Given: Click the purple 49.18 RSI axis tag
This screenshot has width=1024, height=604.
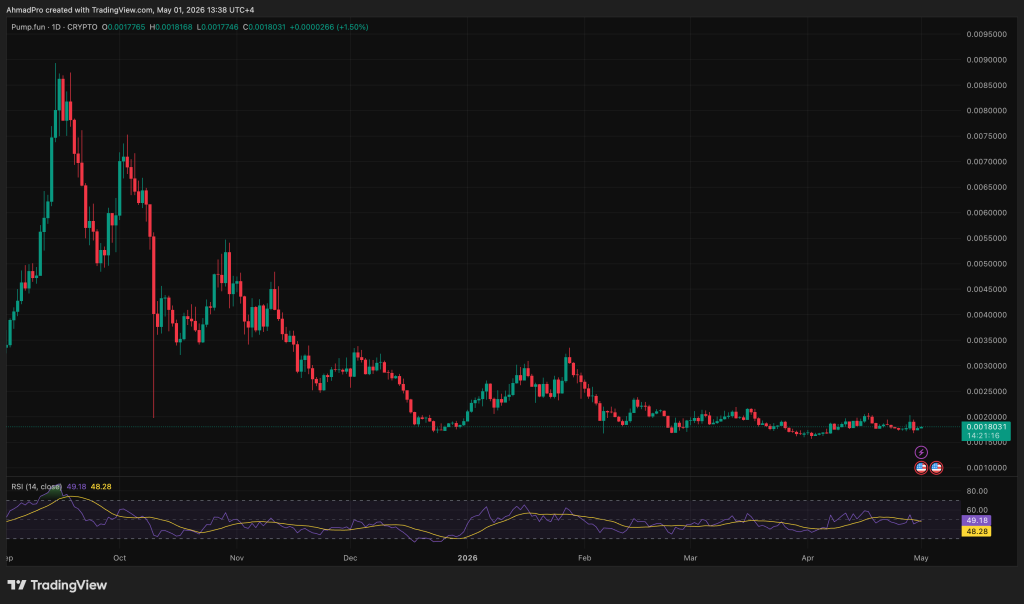Looking at the screenshot, I should click(x=976, y=520).
